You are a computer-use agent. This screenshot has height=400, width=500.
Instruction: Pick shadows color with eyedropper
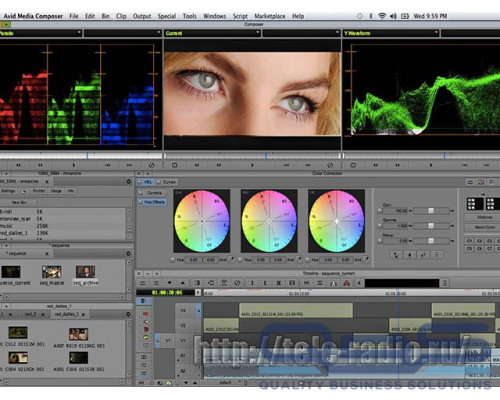tap(231, 259)
